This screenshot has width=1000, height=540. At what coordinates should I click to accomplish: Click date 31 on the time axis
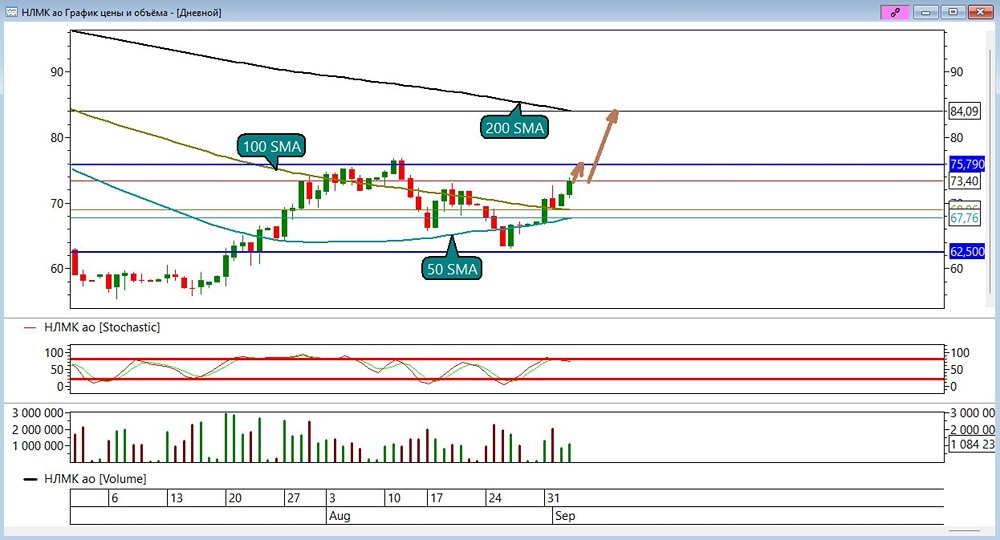click(x=554, y=498)
